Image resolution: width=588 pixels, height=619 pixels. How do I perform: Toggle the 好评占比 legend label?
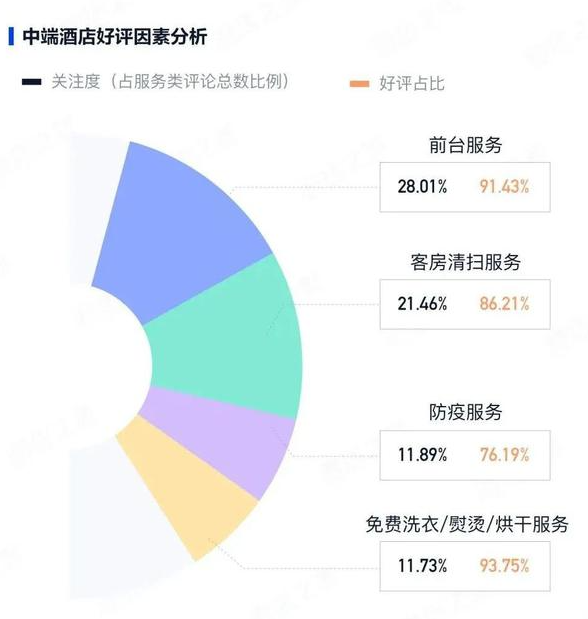point(412,84)
